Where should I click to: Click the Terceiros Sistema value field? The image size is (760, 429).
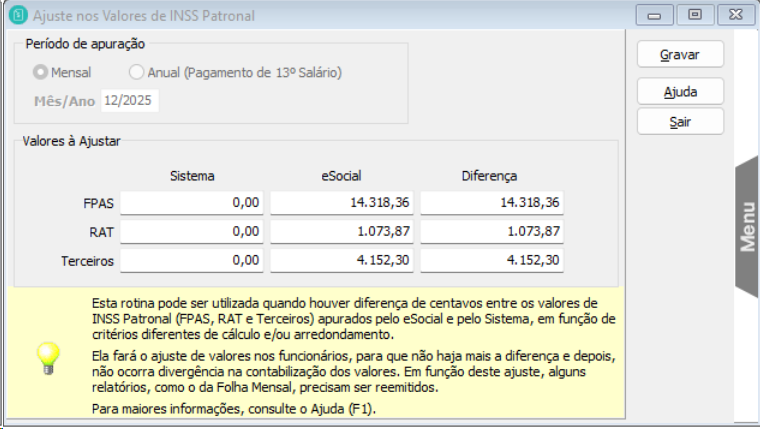192,261
